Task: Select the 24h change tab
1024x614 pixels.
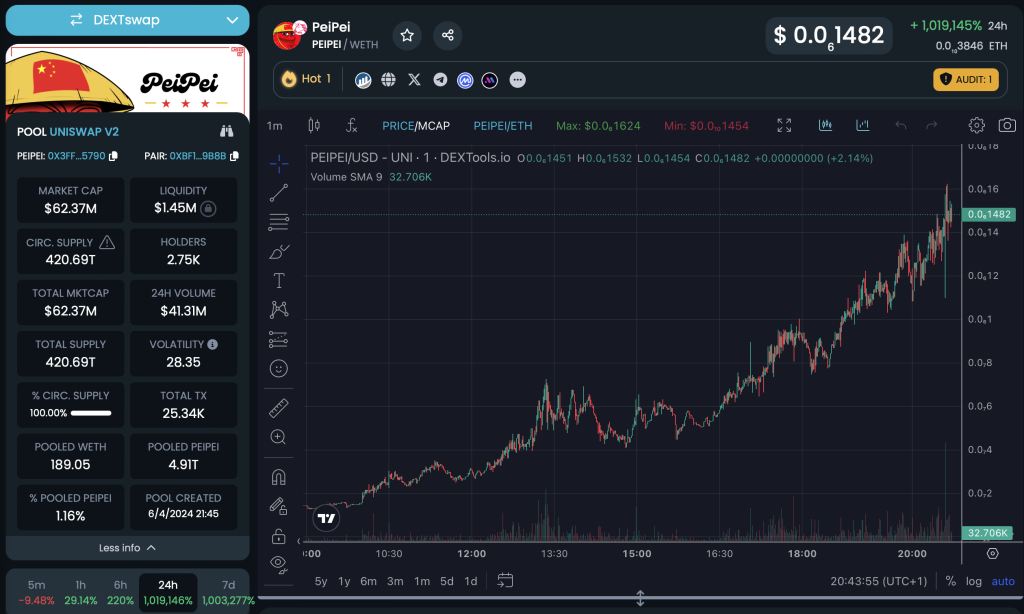Action: tap(168, 592)
